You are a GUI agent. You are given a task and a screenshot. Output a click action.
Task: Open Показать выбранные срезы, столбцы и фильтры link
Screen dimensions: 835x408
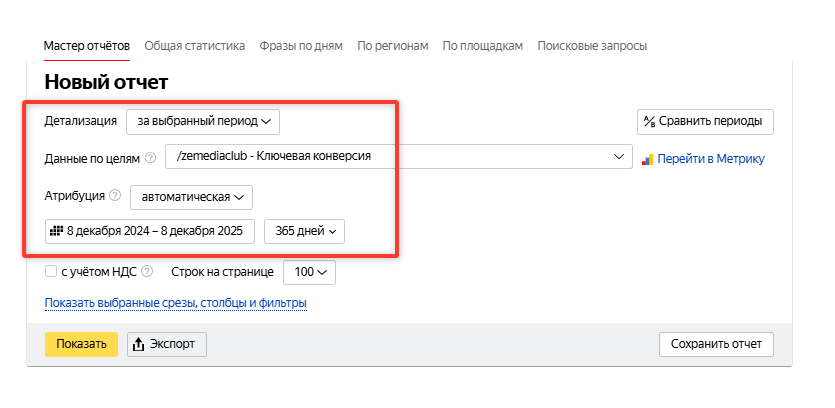[175, 303]
